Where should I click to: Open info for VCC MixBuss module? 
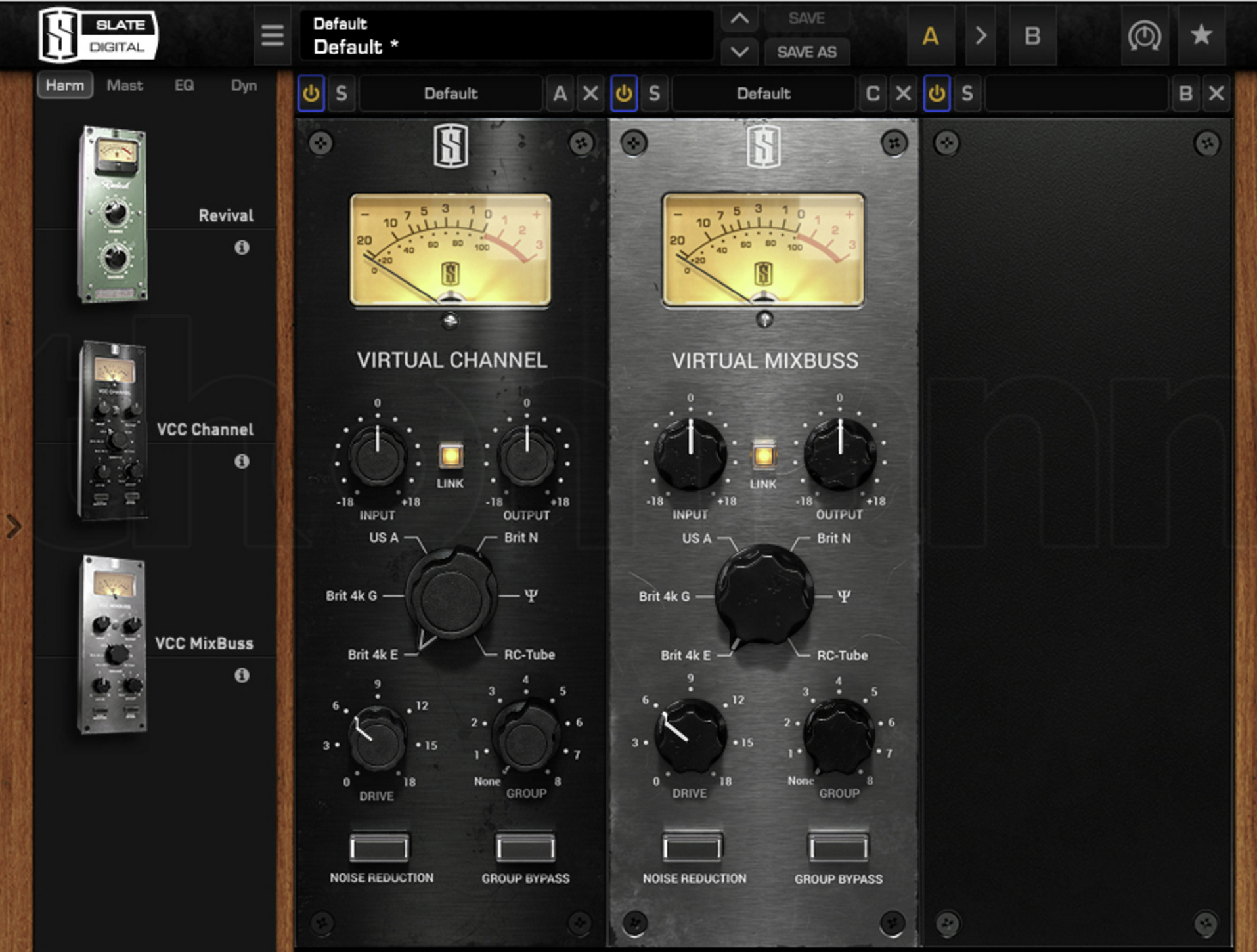click(x=242, y=676)
